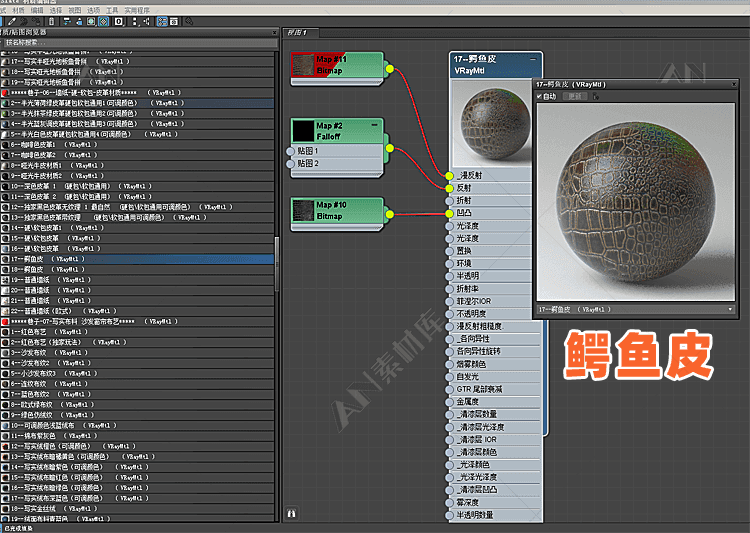Switch to the 视图1 tab
The width and height of the screenshot is (750, 533).
pos(297,32)
